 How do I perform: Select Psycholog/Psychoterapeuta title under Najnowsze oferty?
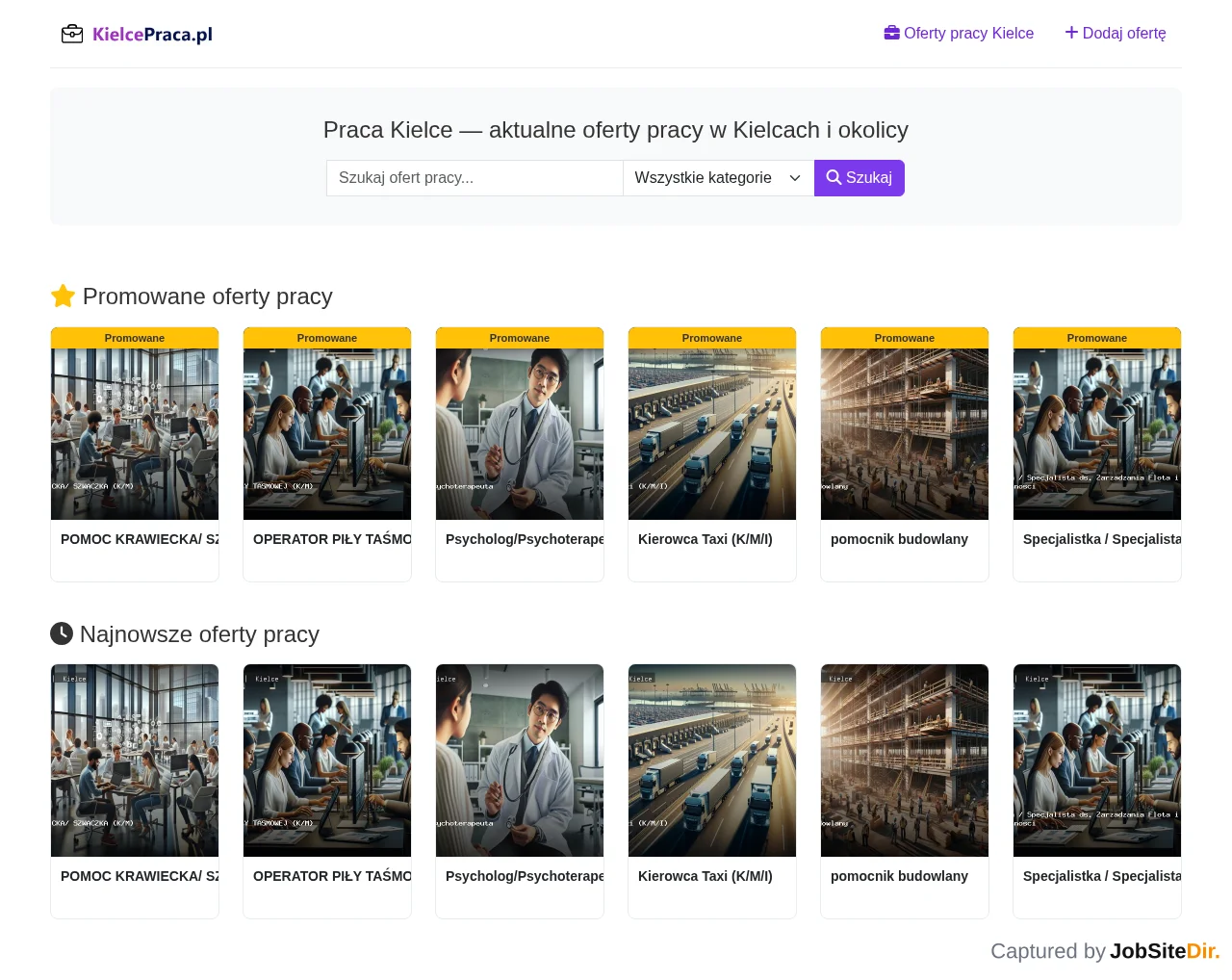click(525, 876)
